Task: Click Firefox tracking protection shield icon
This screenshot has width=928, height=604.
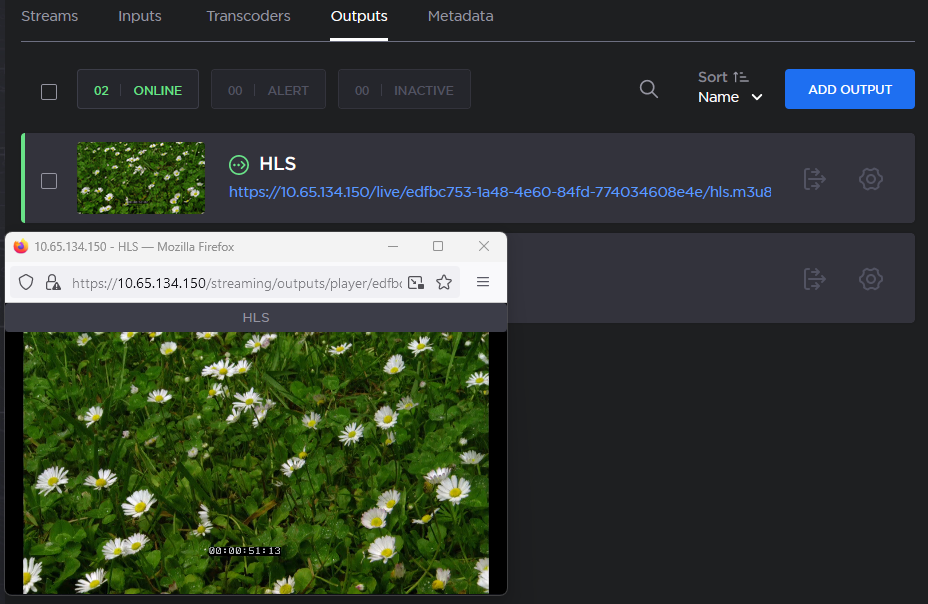Action: (27, 283)
